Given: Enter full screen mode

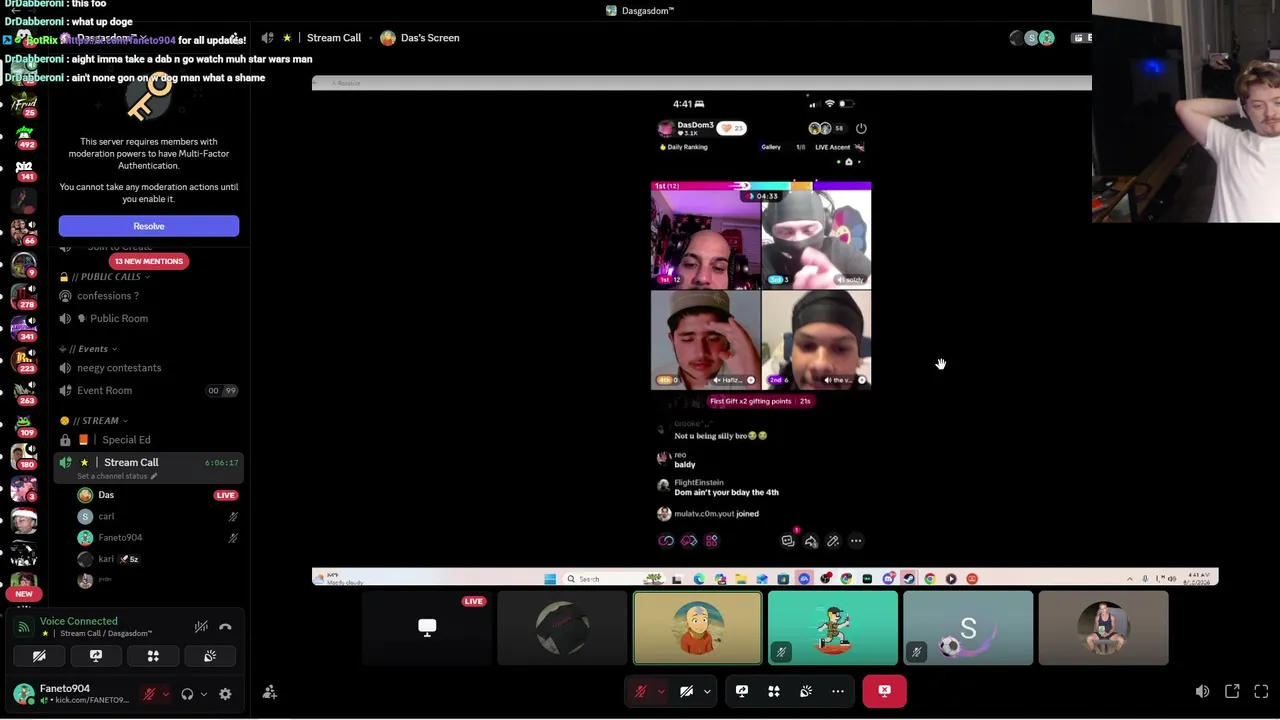Looking at the screenshot, I should click(1261, 691).
